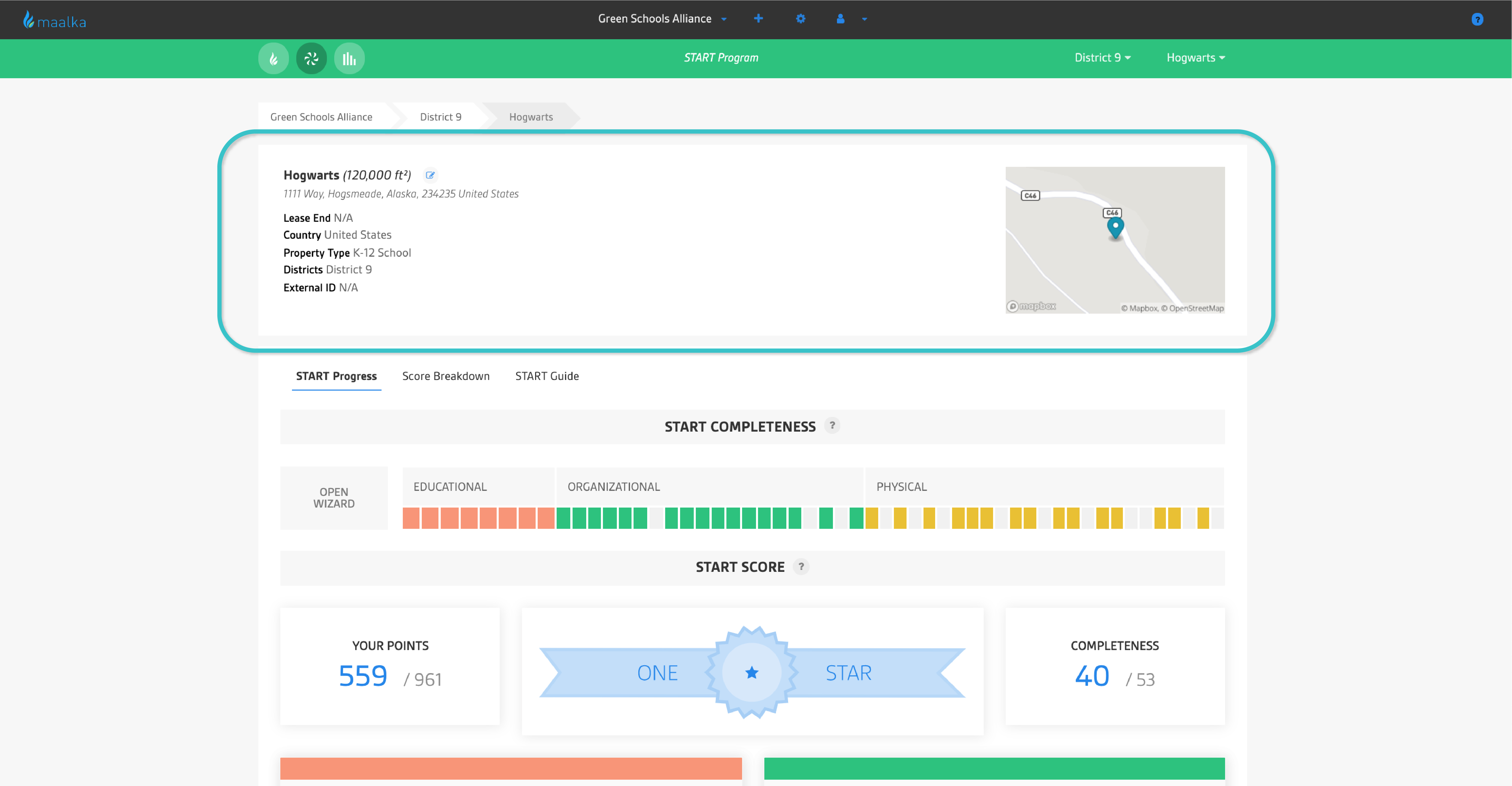Select the bar chart icon in green bar
1512x786 pixels.
(x=349, y=58)
